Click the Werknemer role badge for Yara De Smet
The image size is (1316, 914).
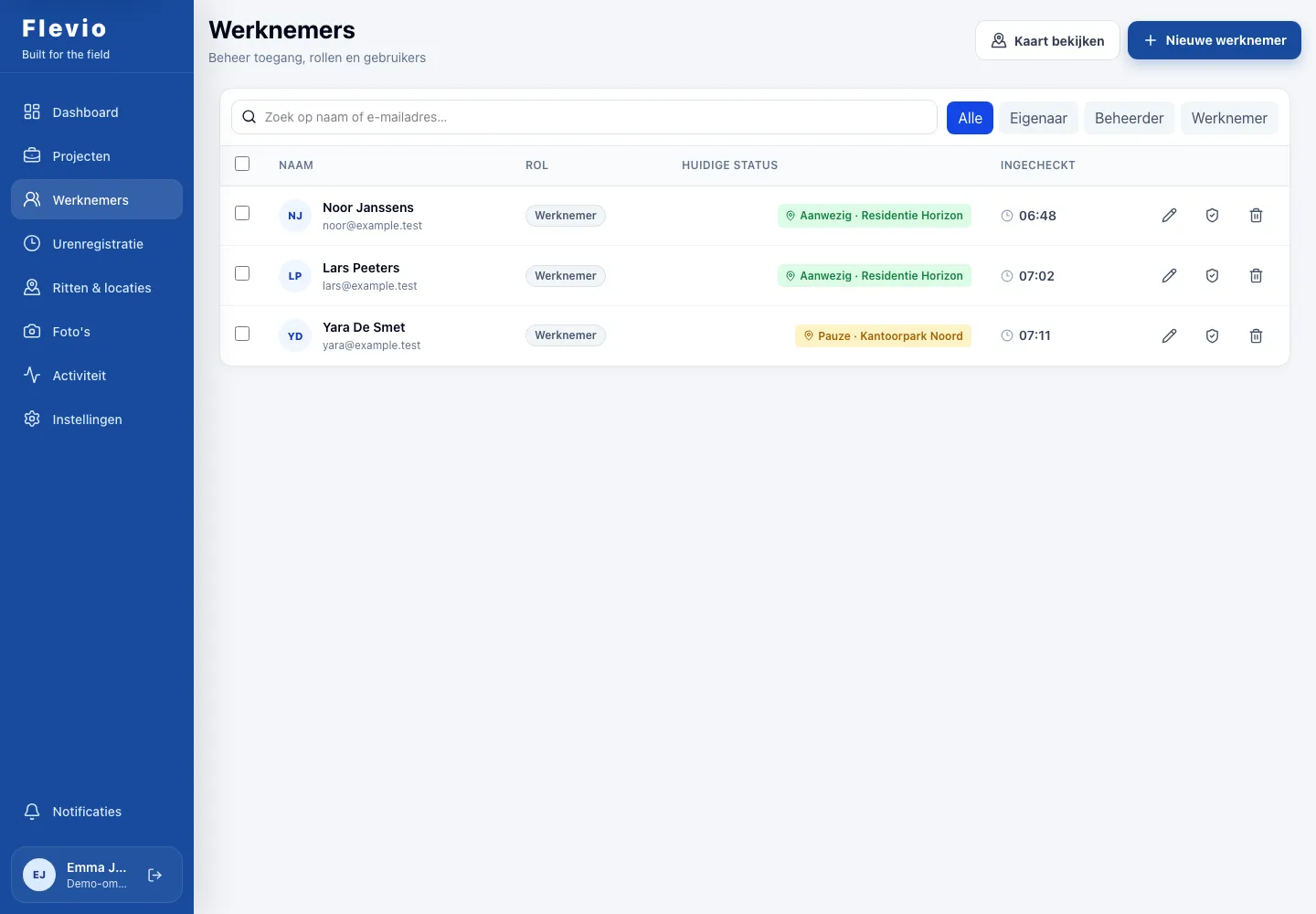click(566, 335)
